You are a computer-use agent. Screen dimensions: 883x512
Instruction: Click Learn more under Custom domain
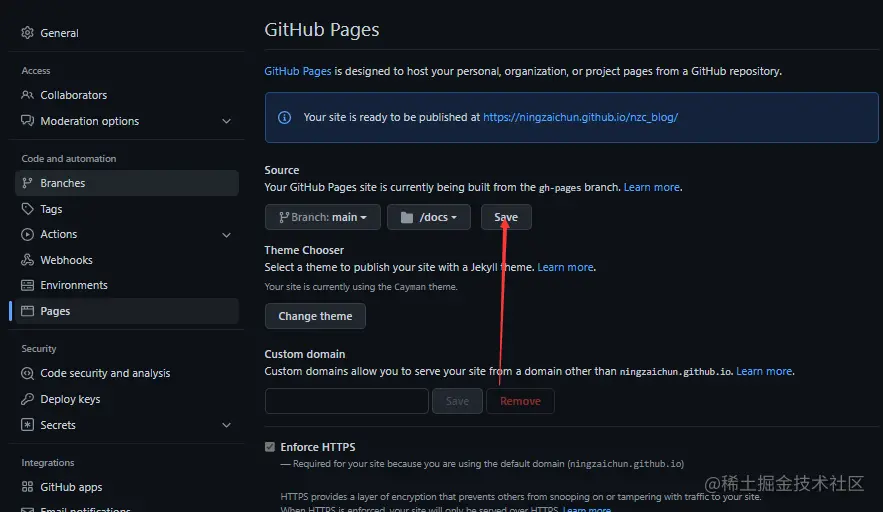tap(764, 371)
